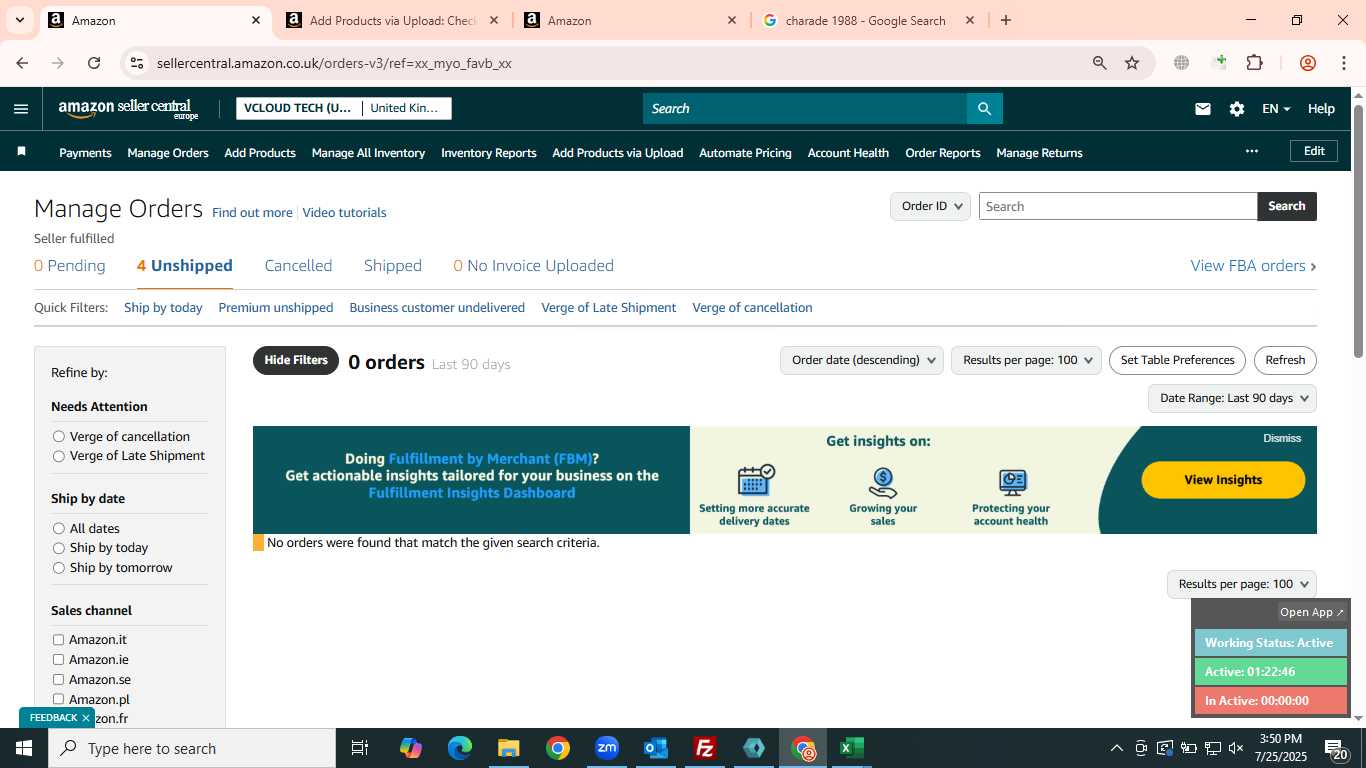Open the View FBA orders link

pos(1253,265)
